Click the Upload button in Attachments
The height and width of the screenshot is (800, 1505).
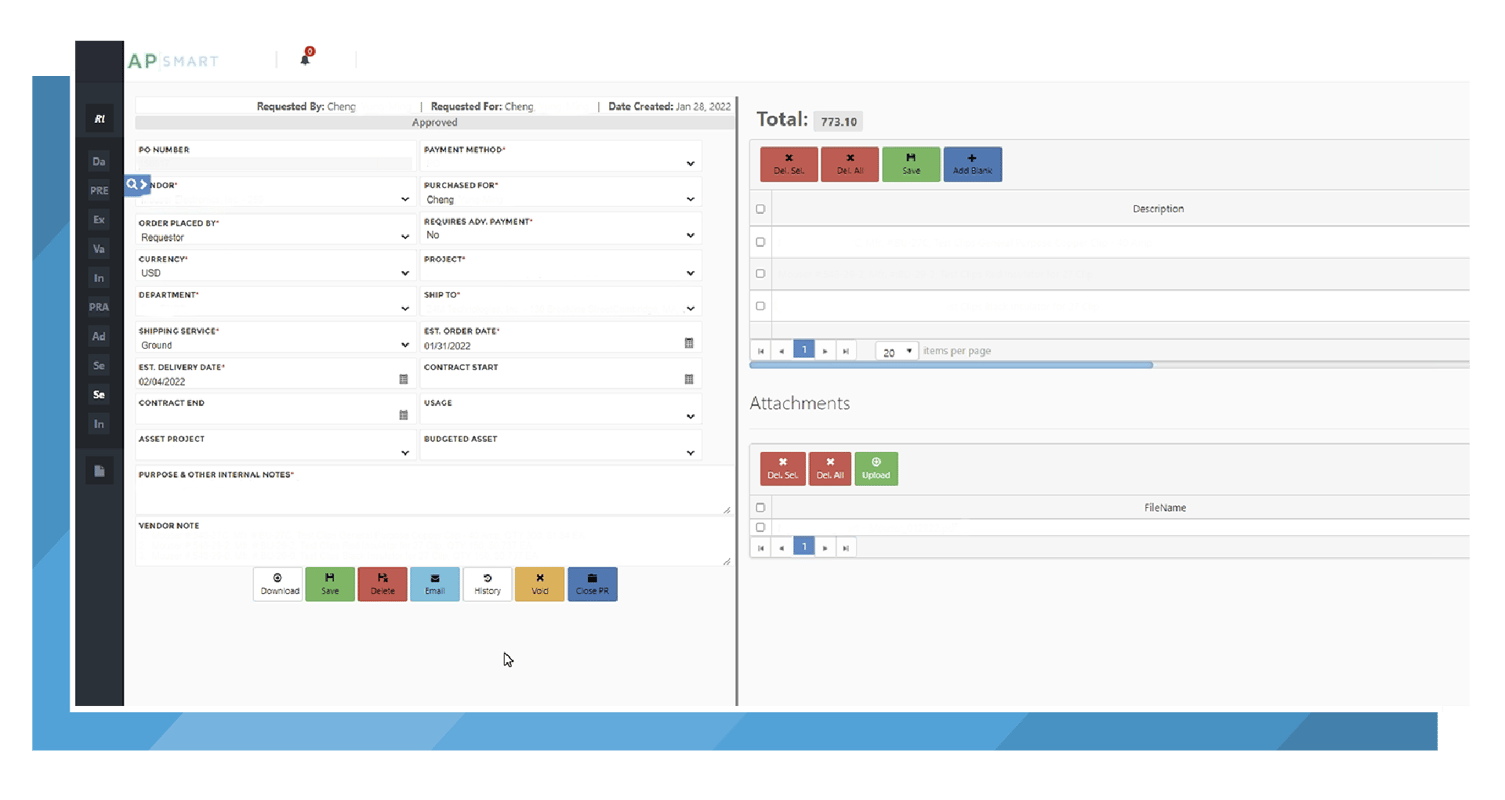pos(876,468)
